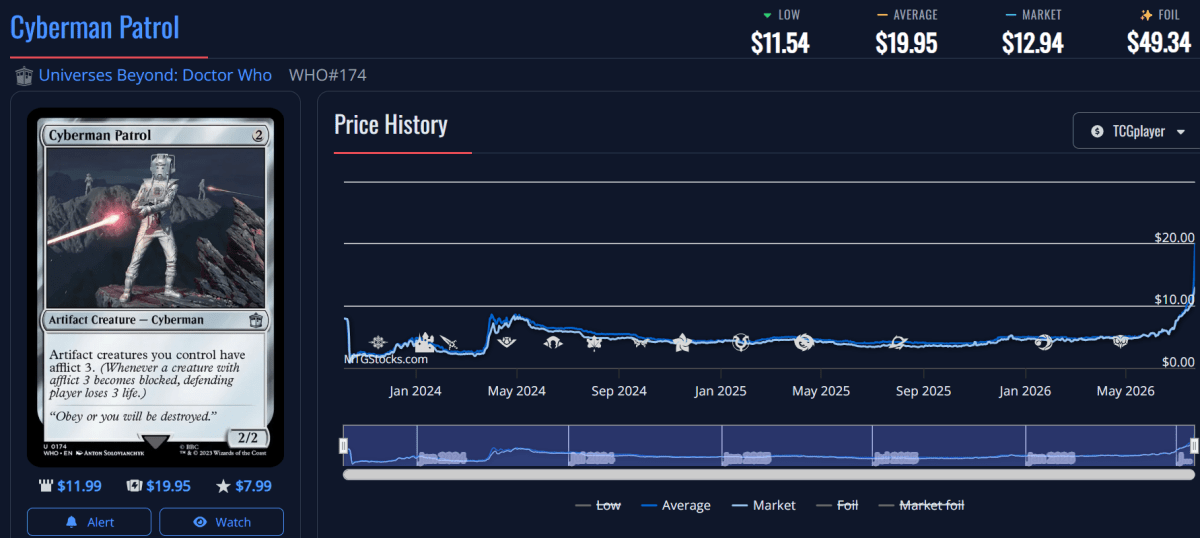Click the $20.00 y-axis label
Screen dimensions: 1200x538
1174,237
